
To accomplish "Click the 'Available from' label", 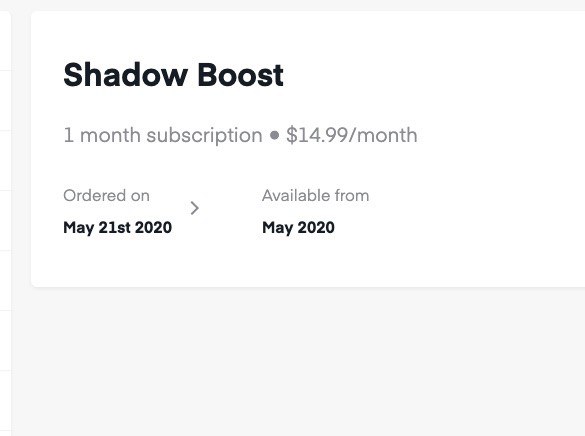I will [x=316, y=195].
